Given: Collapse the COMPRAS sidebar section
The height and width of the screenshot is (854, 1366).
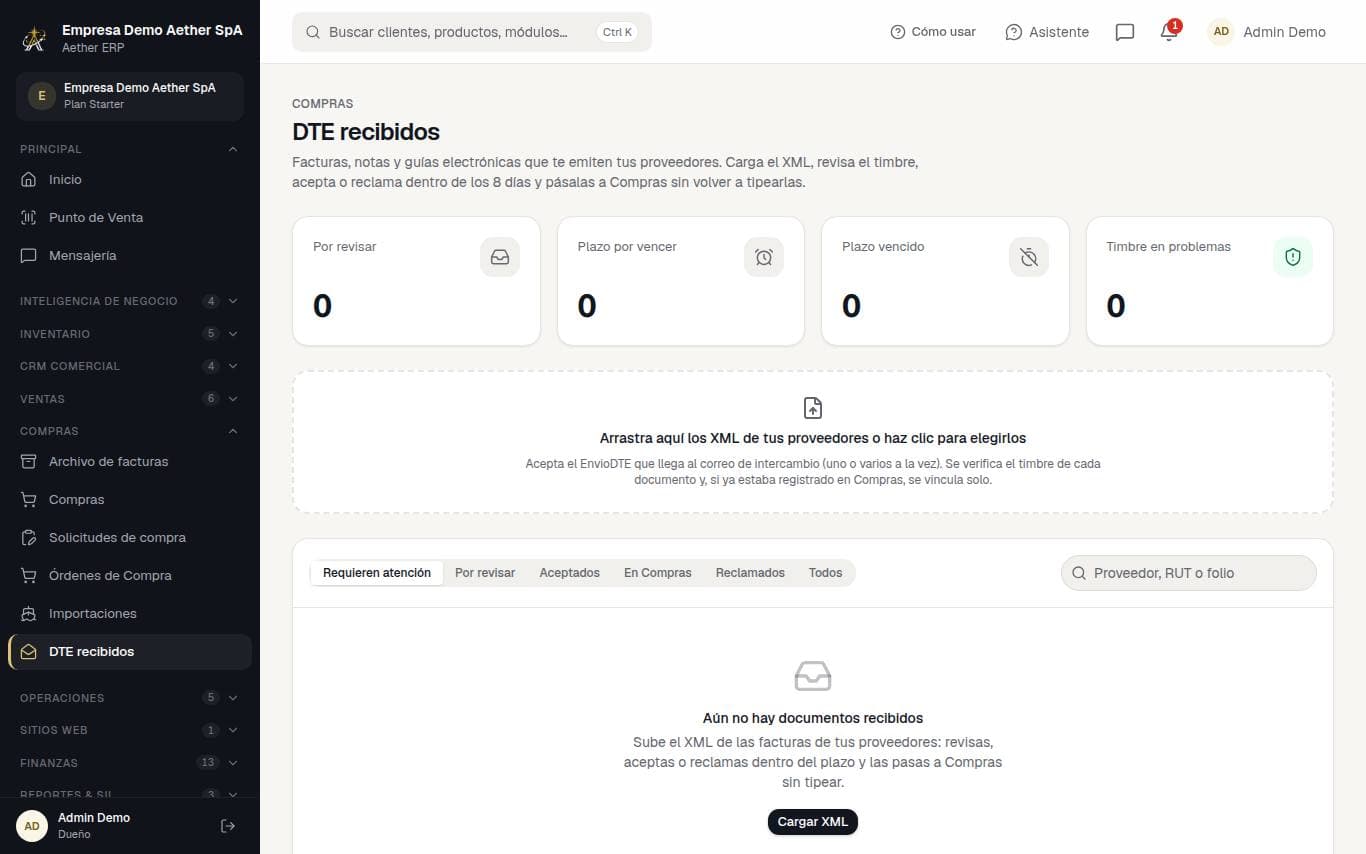Looking at the screenshot, I should [x=129, y=431].
